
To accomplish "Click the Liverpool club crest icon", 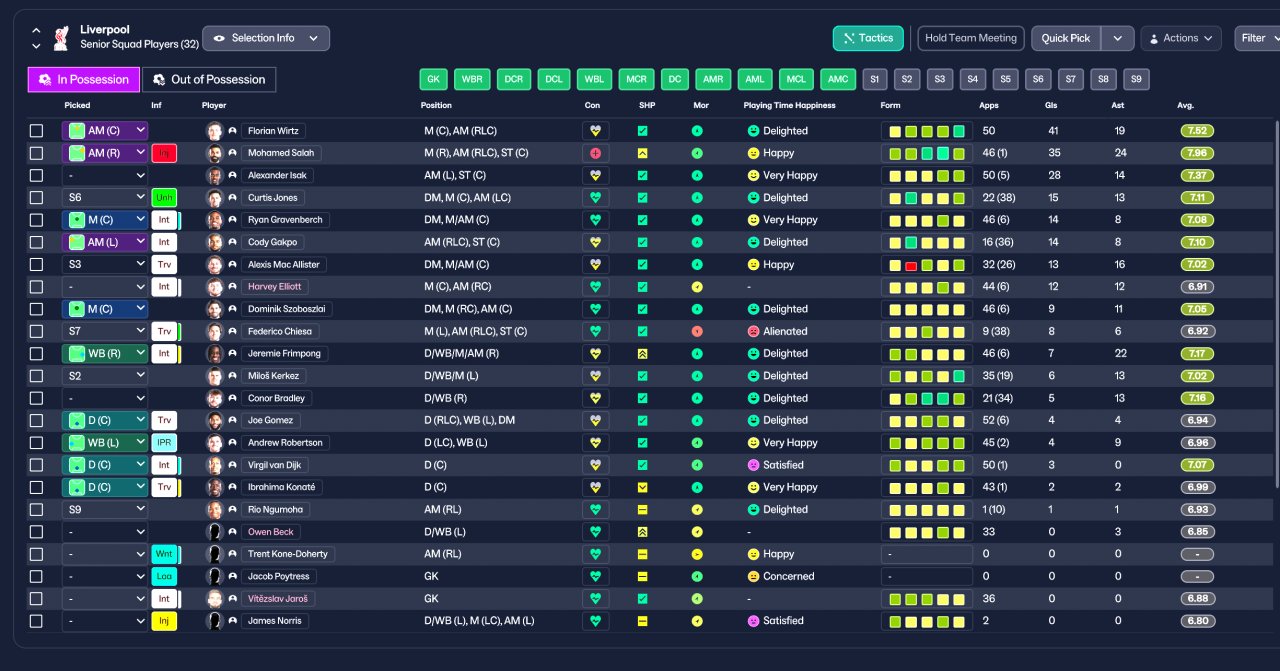I will pos(62,38).
